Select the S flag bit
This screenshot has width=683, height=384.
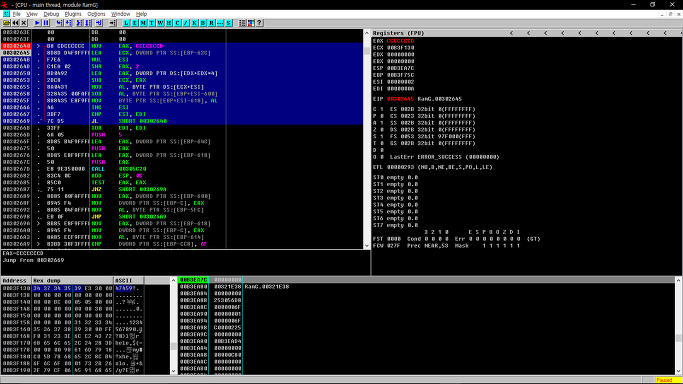click(x=381, y=137)
